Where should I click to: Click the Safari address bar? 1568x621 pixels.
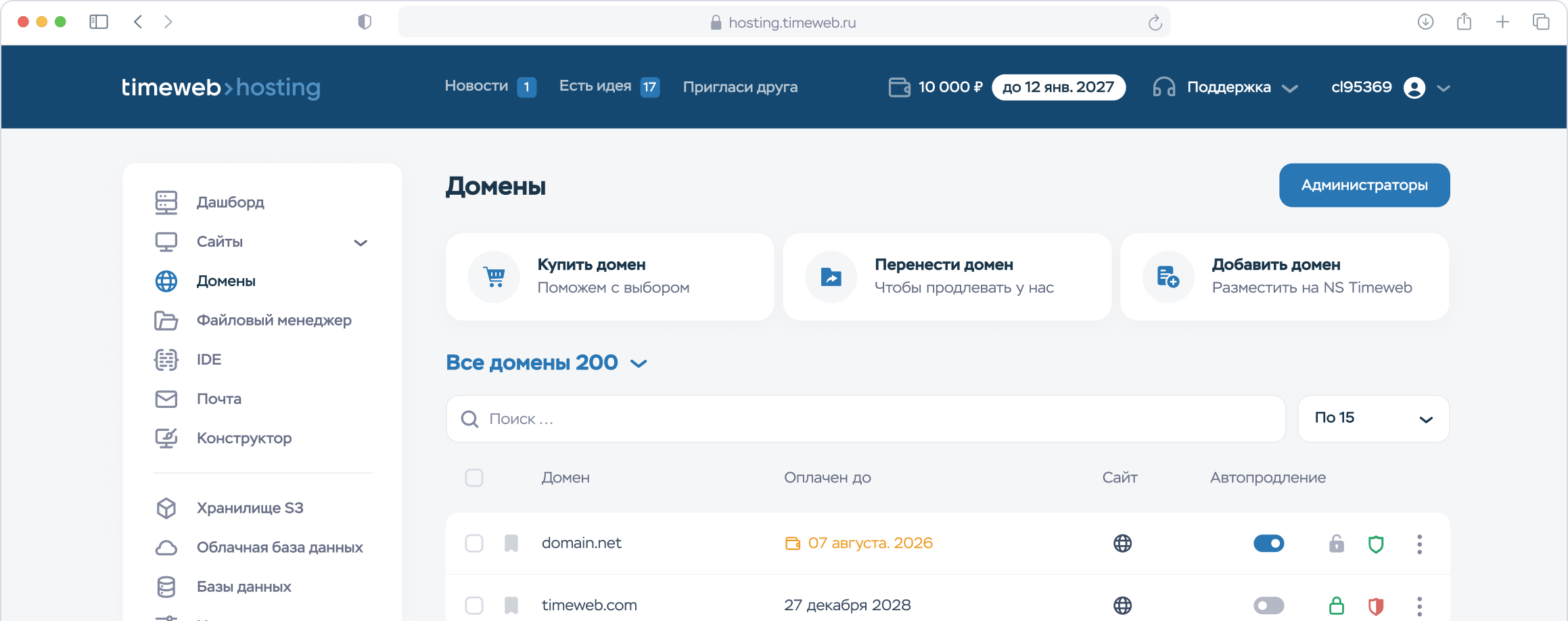784,22
